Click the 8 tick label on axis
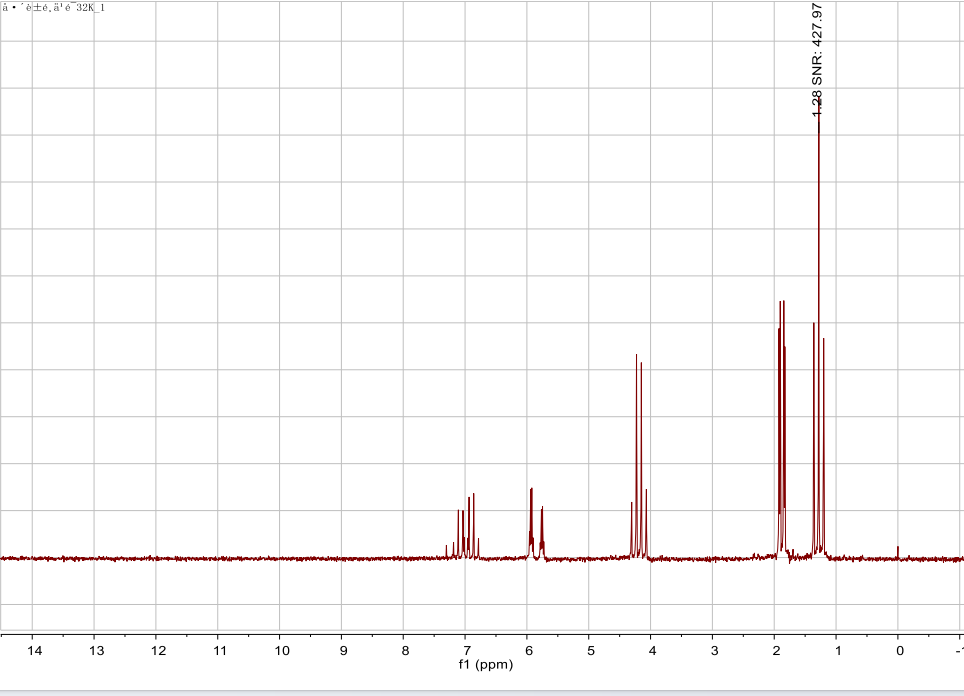The image size is (964, 696). tap(404, 651)
